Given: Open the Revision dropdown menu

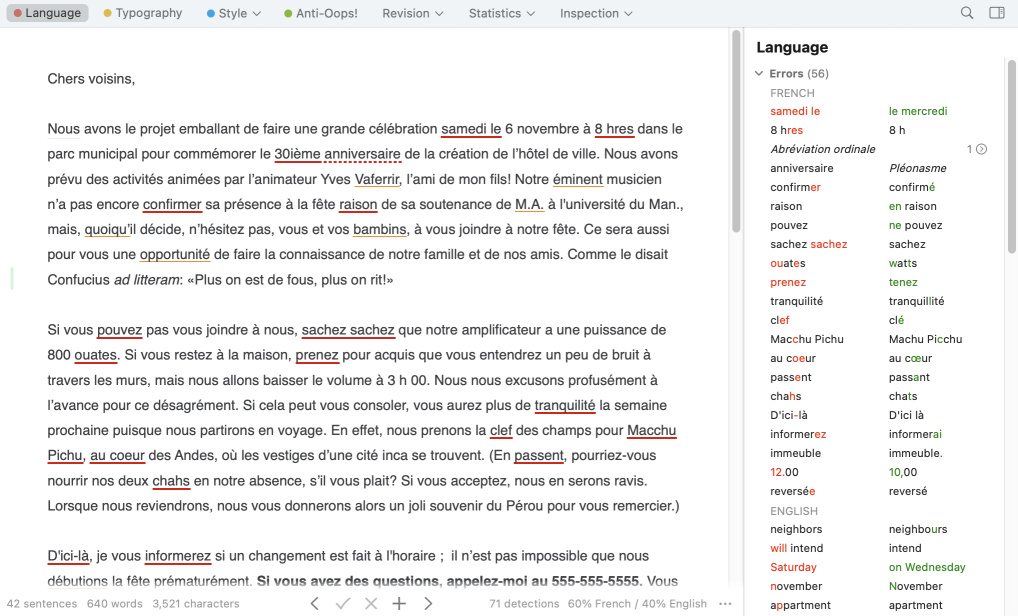Looking at the screenshot, I should tap(413, 13).
